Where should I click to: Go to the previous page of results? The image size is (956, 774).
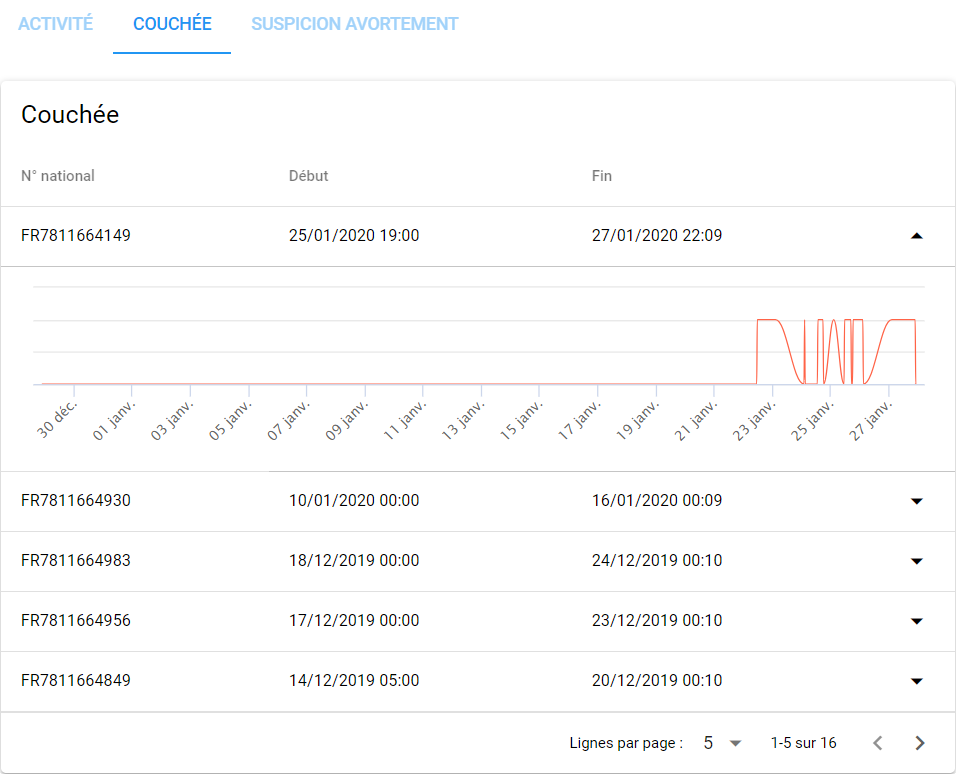[x=878, y=743]
